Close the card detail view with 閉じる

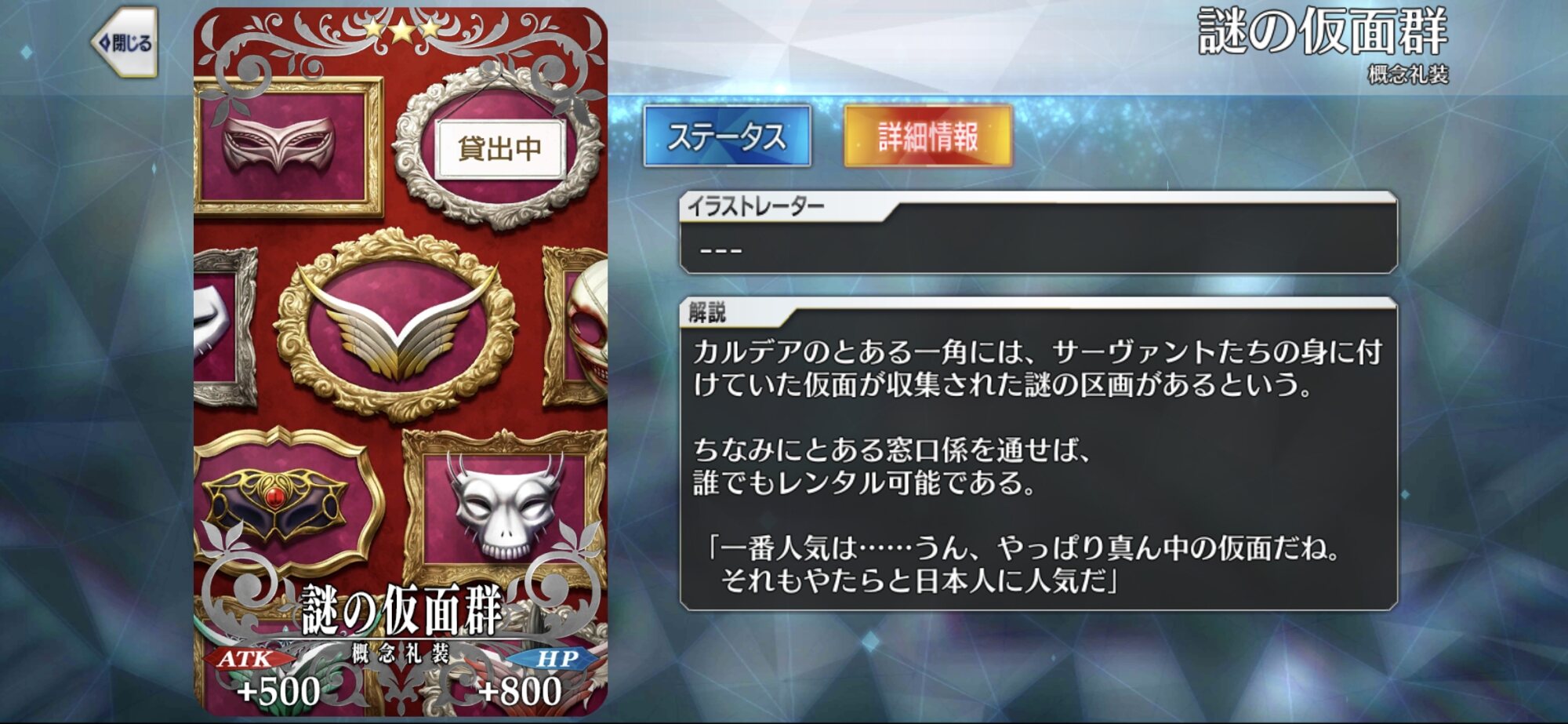point(125,42)
